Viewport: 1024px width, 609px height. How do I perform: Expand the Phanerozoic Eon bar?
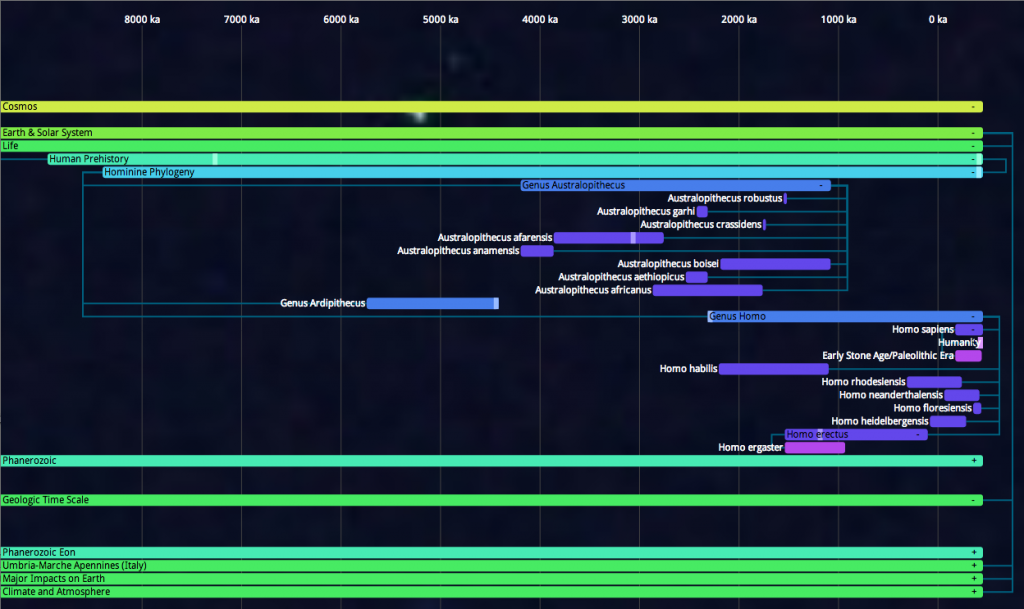pos(974,552)
